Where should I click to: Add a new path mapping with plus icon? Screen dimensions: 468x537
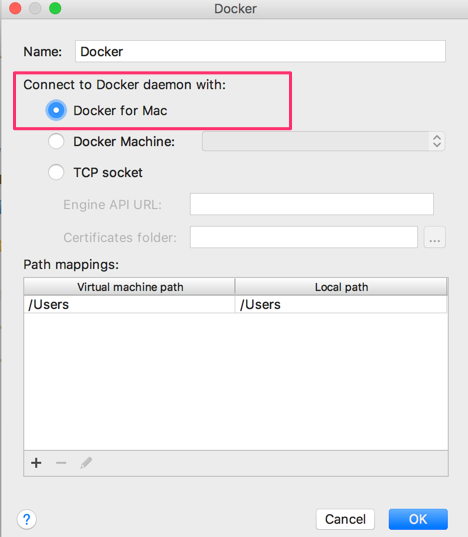[36, 463]
